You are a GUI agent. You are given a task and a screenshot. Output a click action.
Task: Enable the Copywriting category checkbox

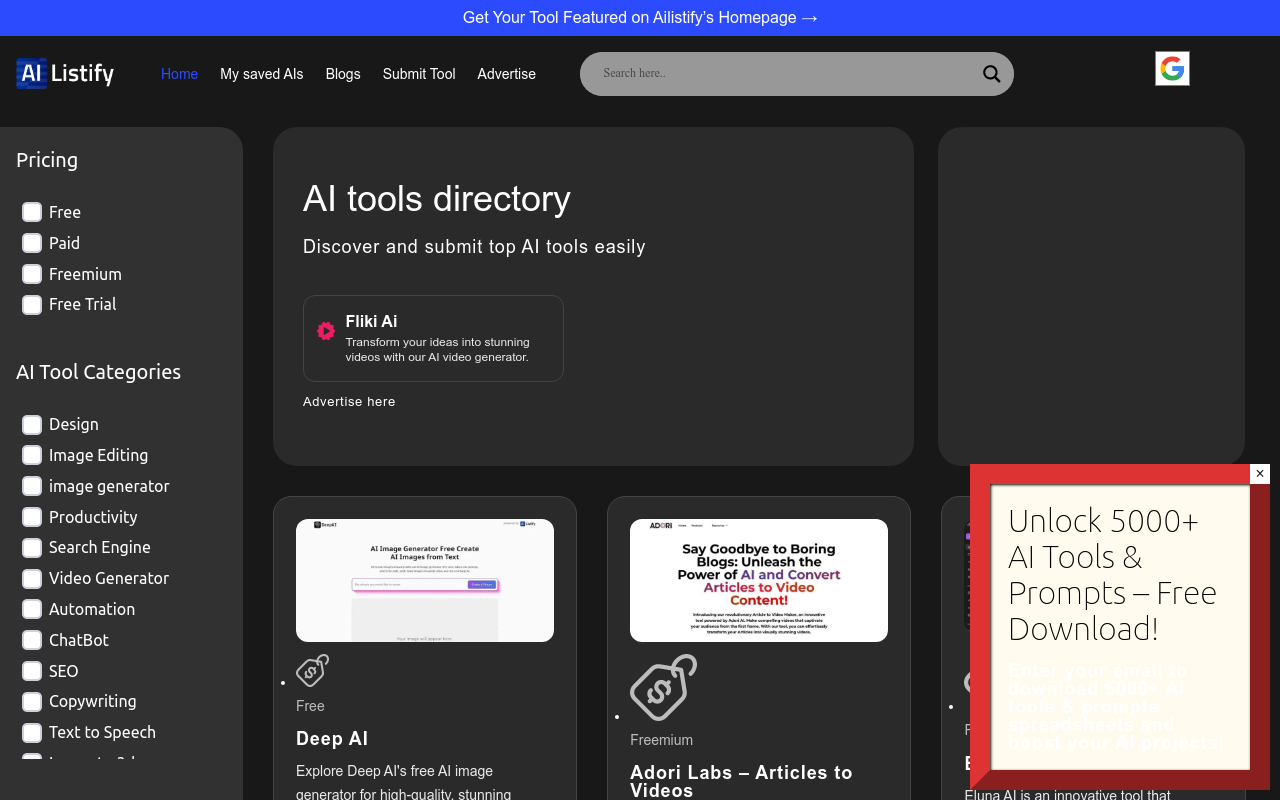pos(32,702)
